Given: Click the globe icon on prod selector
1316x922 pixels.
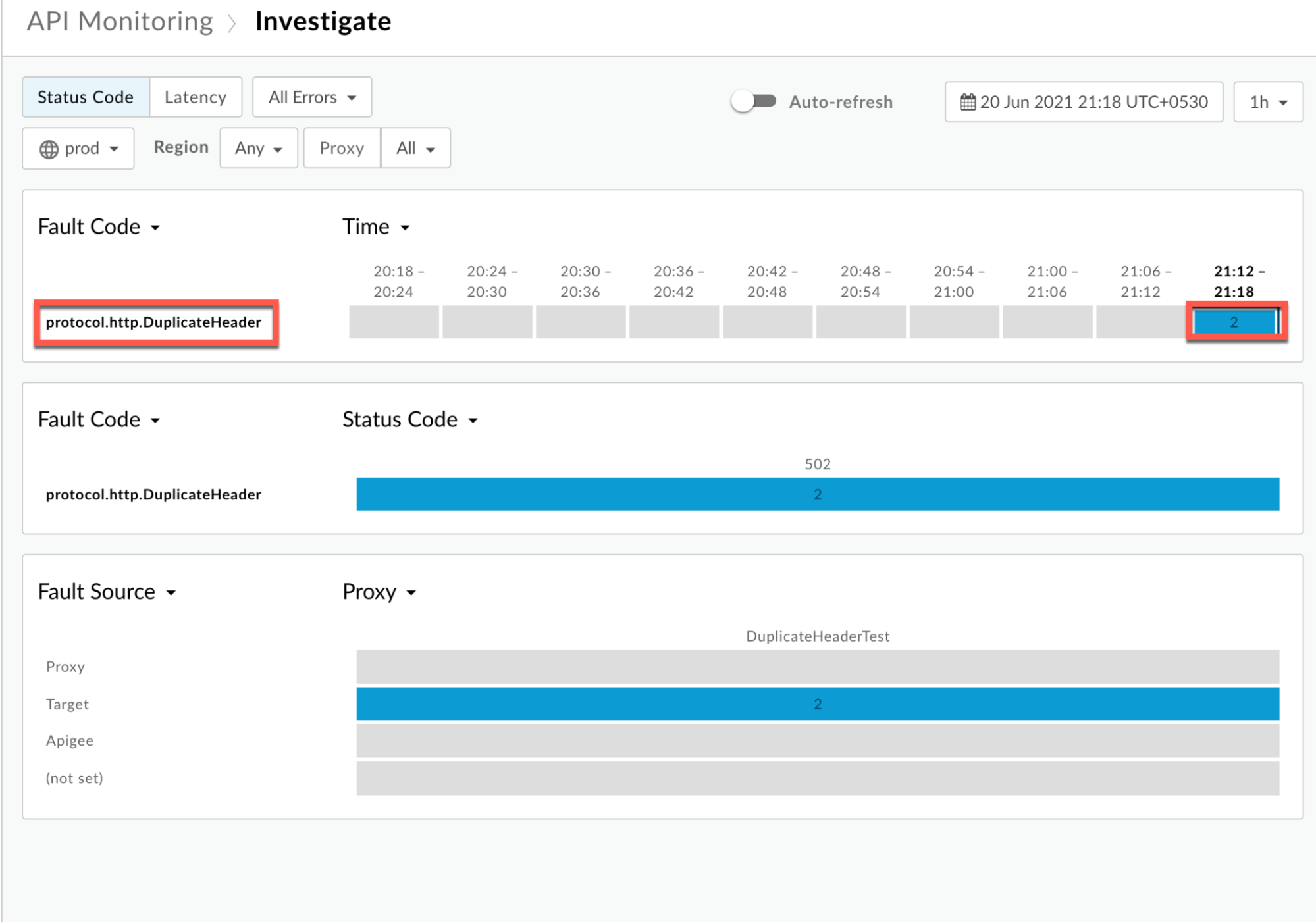Looking at the screenshot, I should [x=49, y=149].
